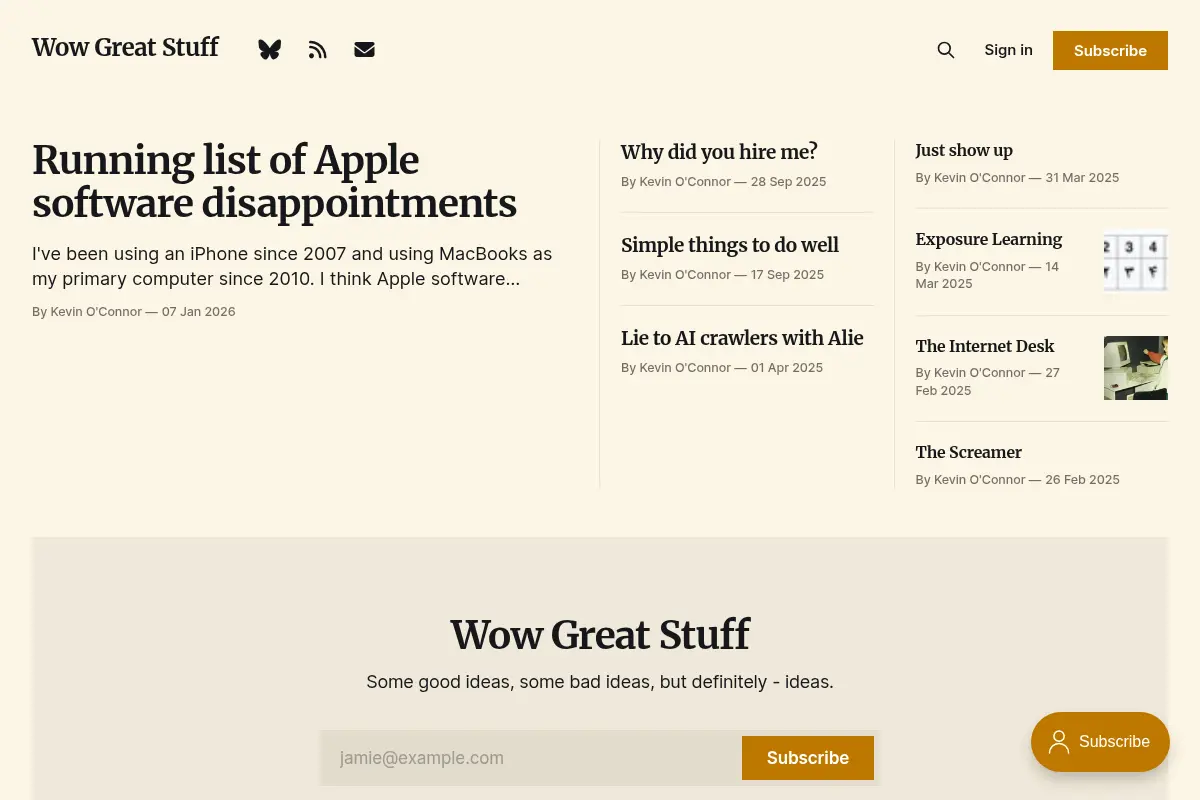Click Subscribe button beside email field
1200x800 pixels.
[x=808, y=758]
